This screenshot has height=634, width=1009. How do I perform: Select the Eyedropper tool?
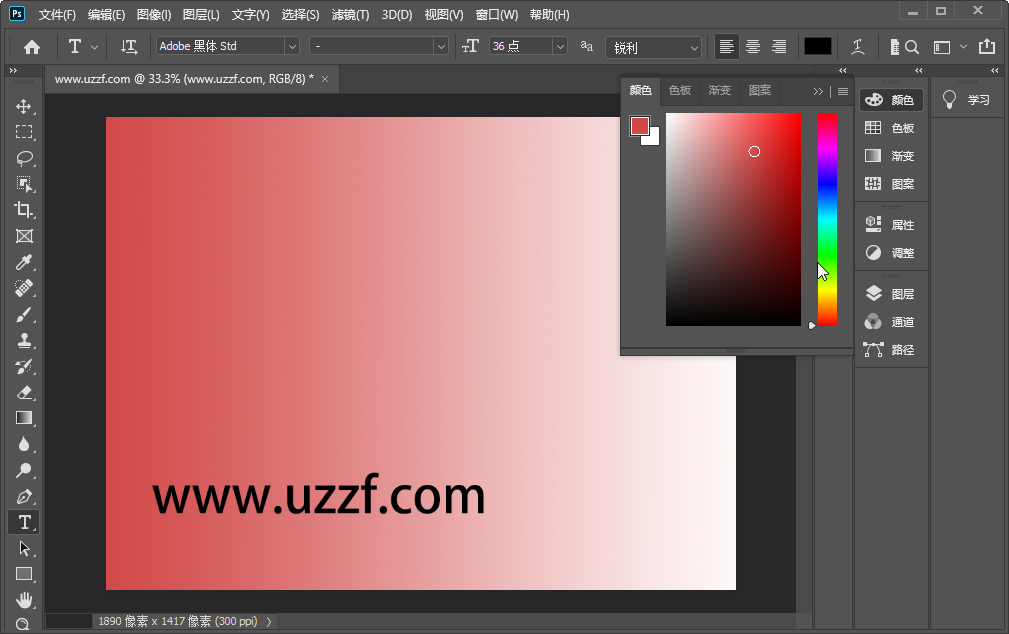pyautogui.click(x=24, y=262)
